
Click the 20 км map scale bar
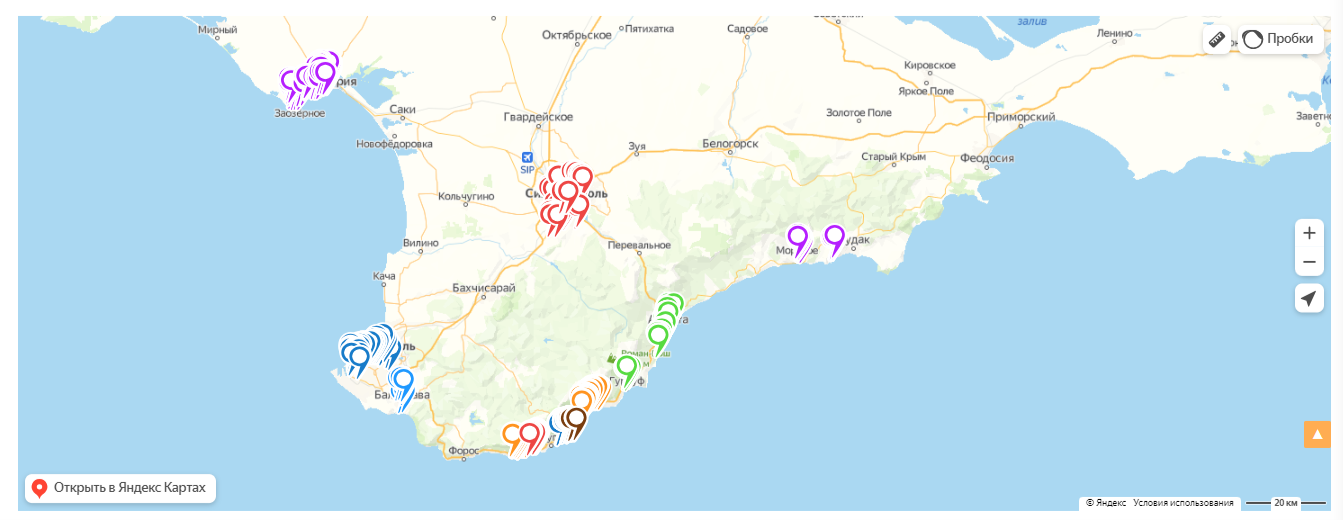[x=1297, y=503]
